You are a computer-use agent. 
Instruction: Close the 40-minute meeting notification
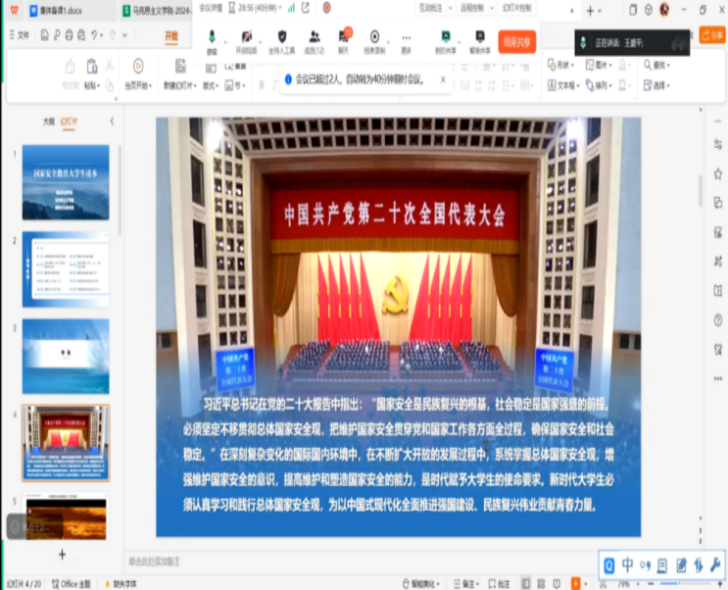pyautogui.click(x=443, y=80)
